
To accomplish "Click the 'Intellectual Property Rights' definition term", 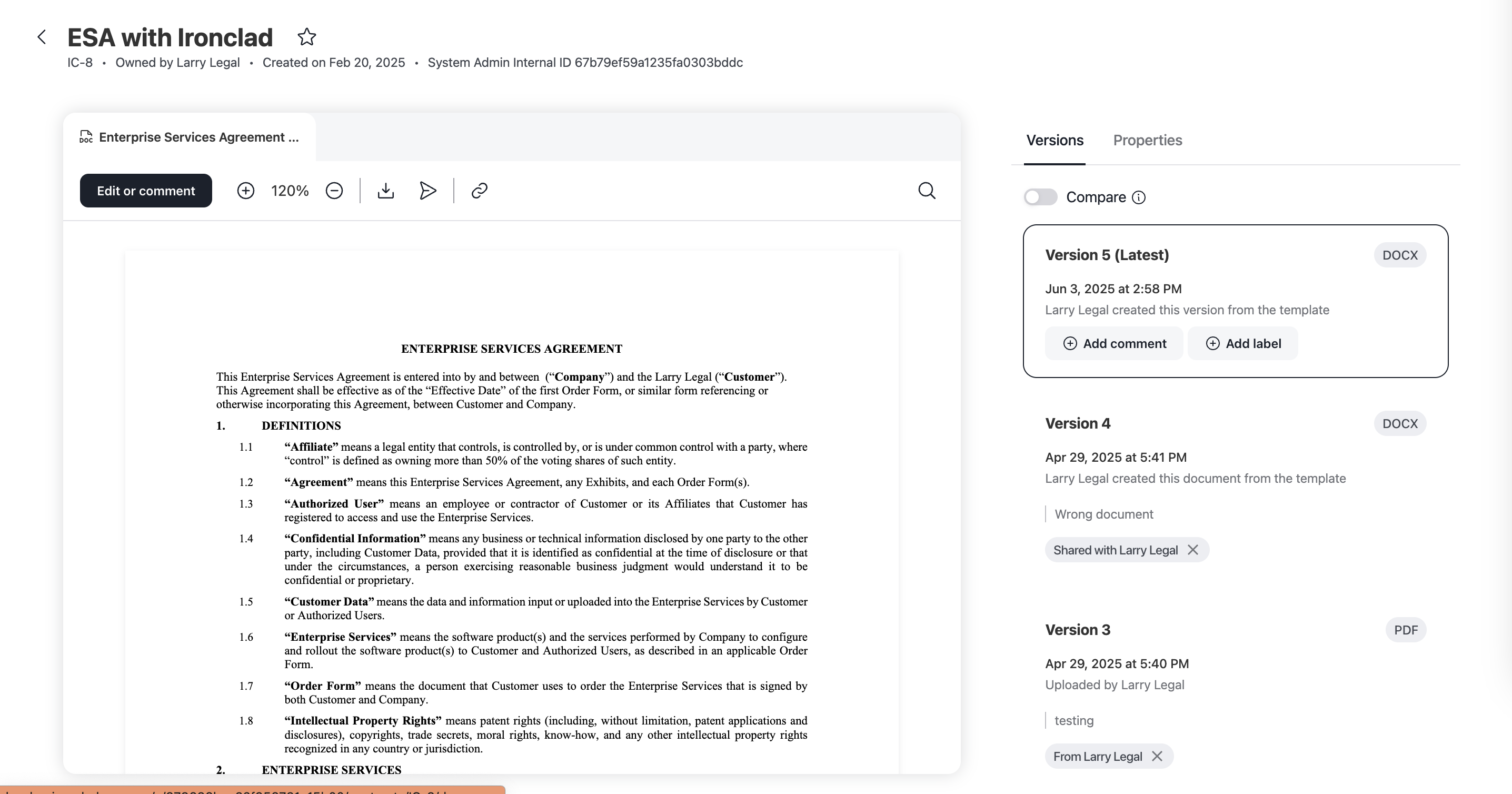I will coord(363,721).
